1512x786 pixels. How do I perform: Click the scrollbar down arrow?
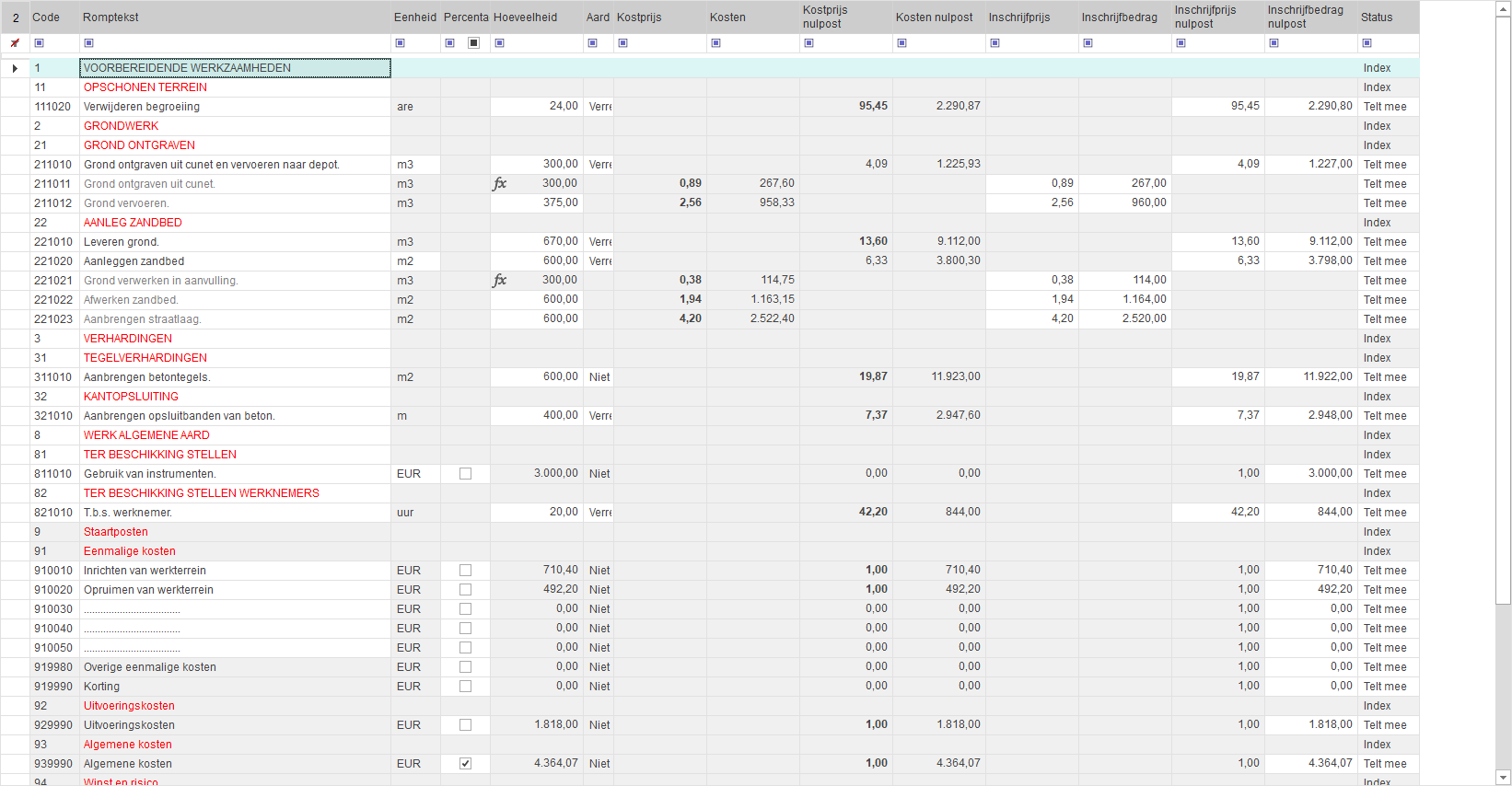pos(1503,778)
